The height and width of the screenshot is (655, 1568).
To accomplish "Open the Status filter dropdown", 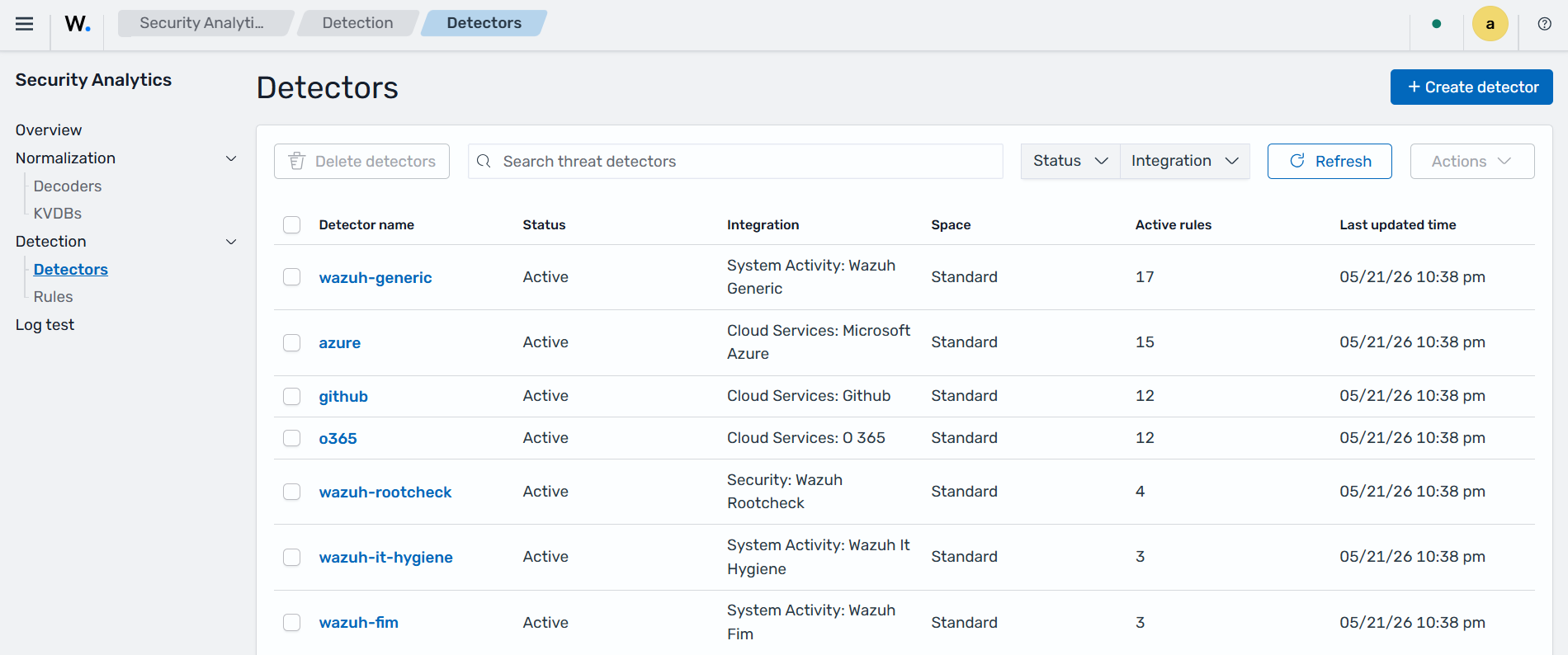I will tap(1070, 161).
